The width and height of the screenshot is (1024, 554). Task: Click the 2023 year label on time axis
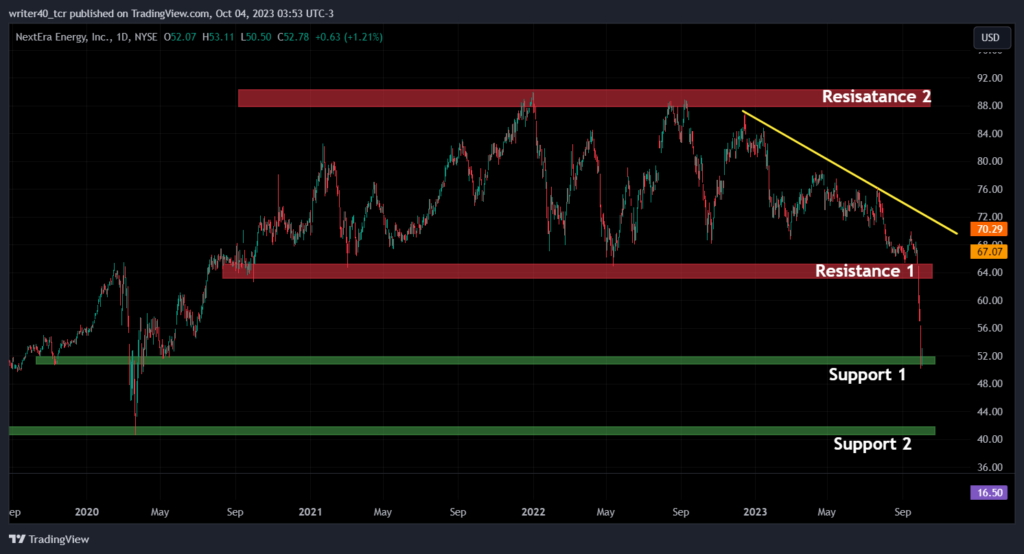(755, 512)
